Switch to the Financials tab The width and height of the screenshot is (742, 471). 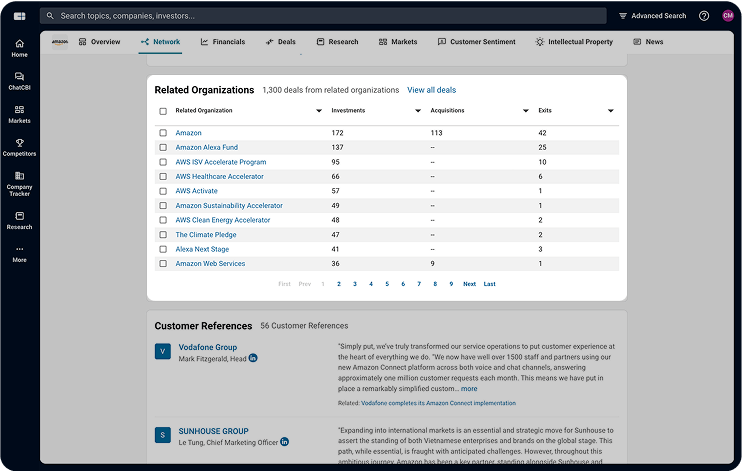222,42
